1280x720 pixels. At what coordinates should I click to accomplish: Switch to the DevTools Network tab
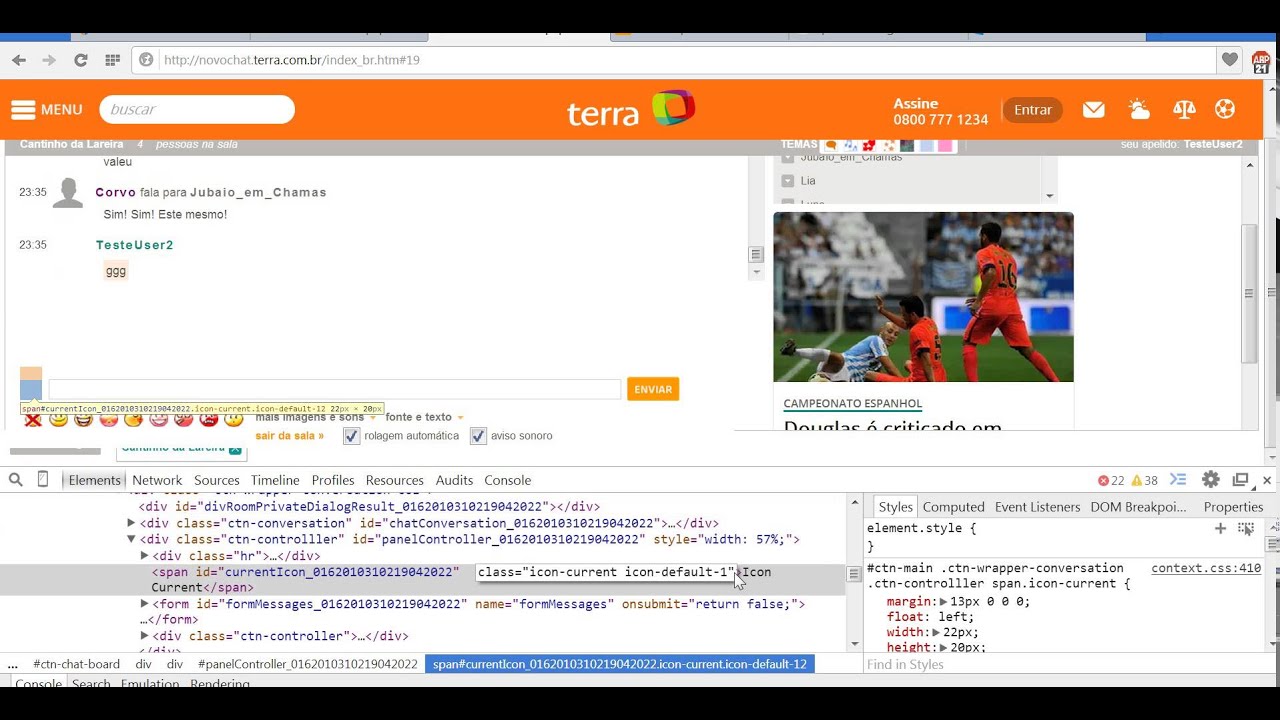coord(157,480)
